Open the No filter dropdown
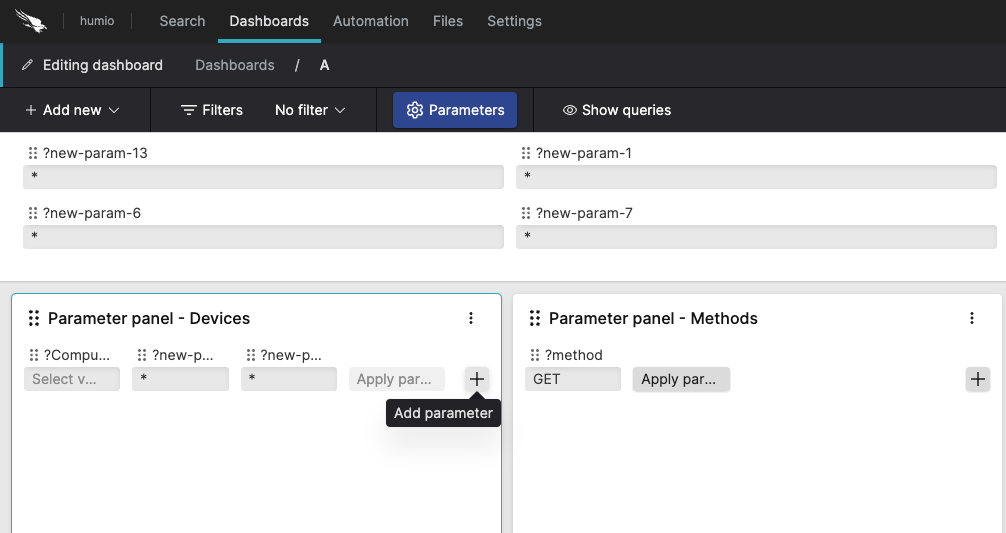This screenshot has height=533, width=1006. tap(310, 110)
